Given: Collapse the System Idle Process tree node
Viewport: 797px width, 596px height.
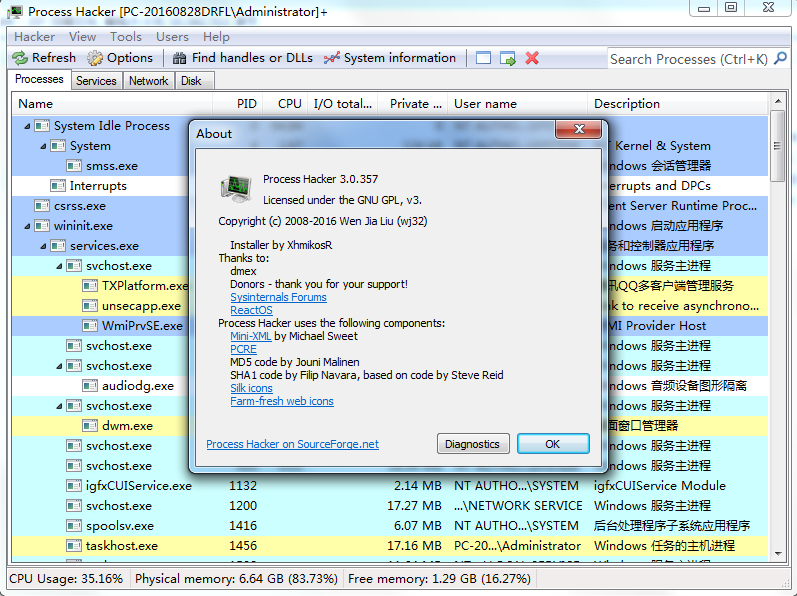Looking at the screenshot, I should 27,126.
